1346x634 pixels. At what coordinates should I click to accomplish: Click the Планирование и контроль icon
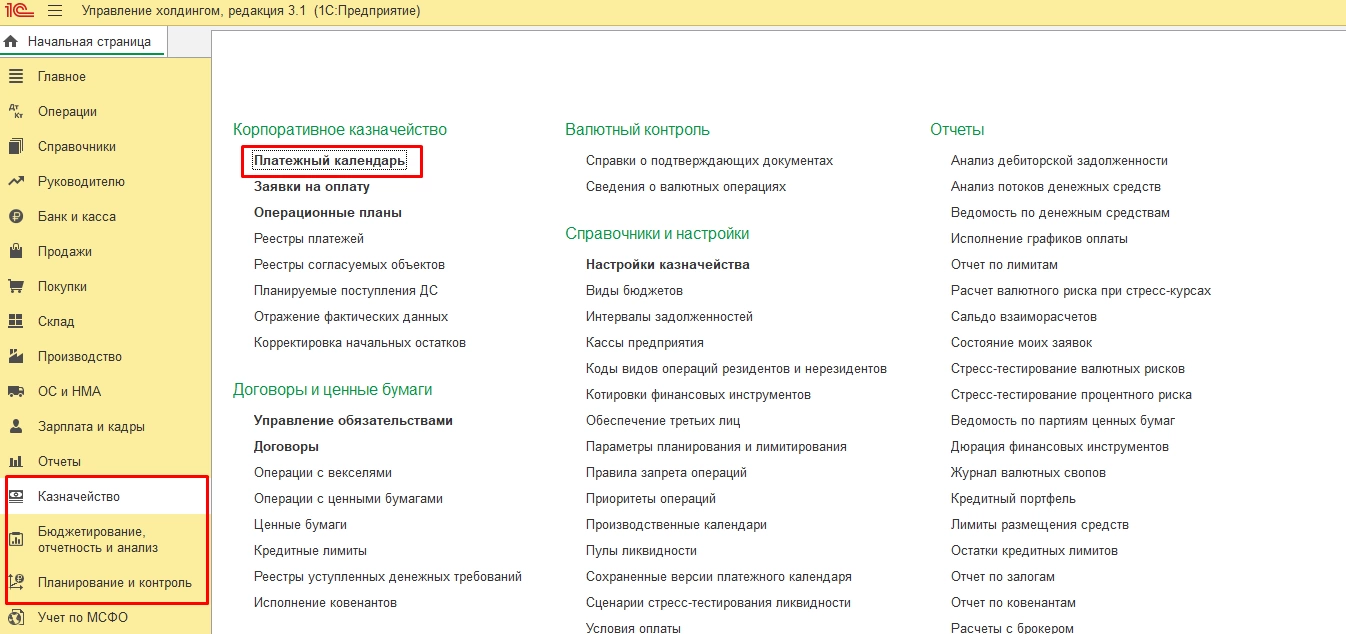[16, 583]
